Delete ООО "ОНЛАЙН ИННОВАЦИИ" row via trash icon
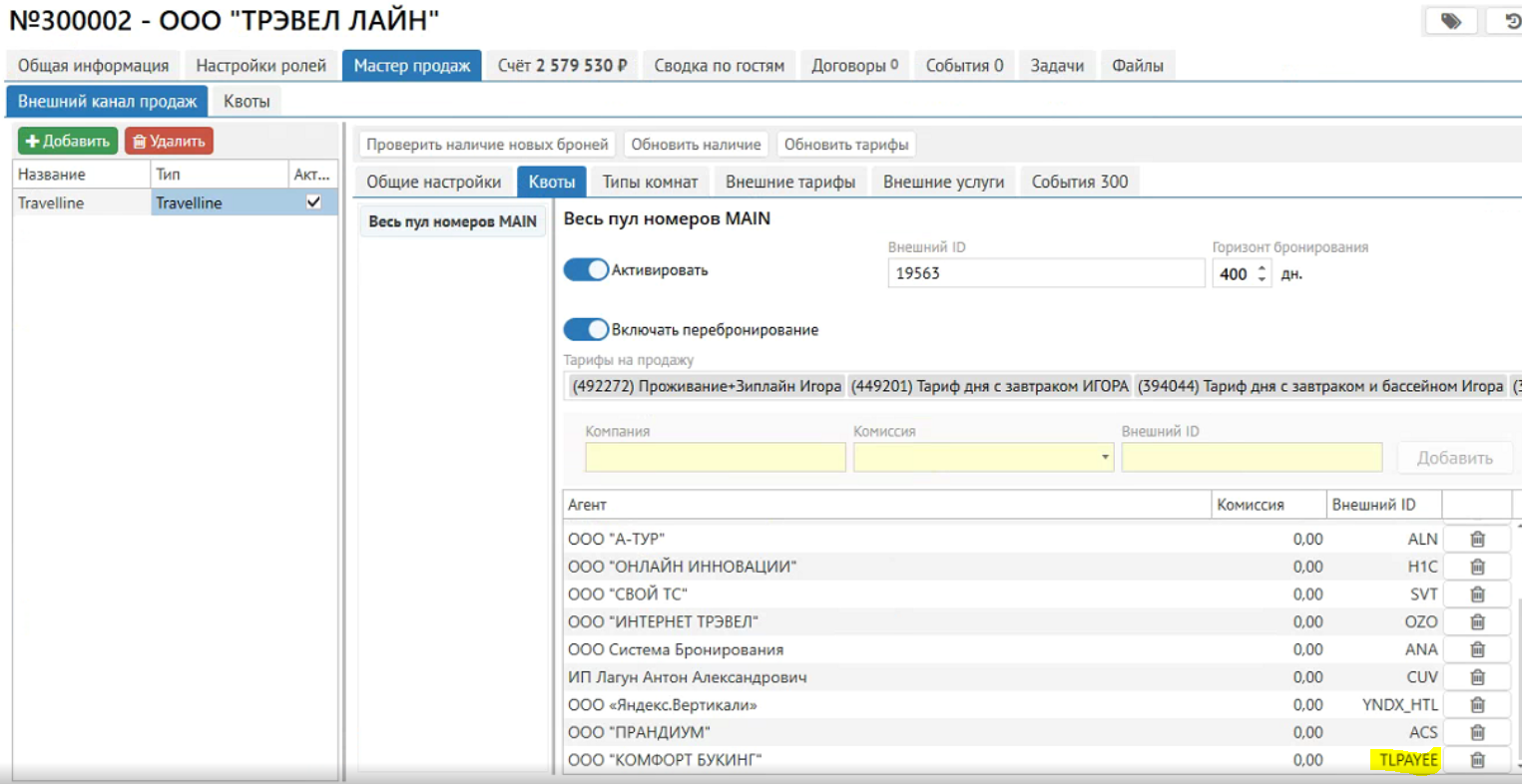 (x=1477, y=567)
